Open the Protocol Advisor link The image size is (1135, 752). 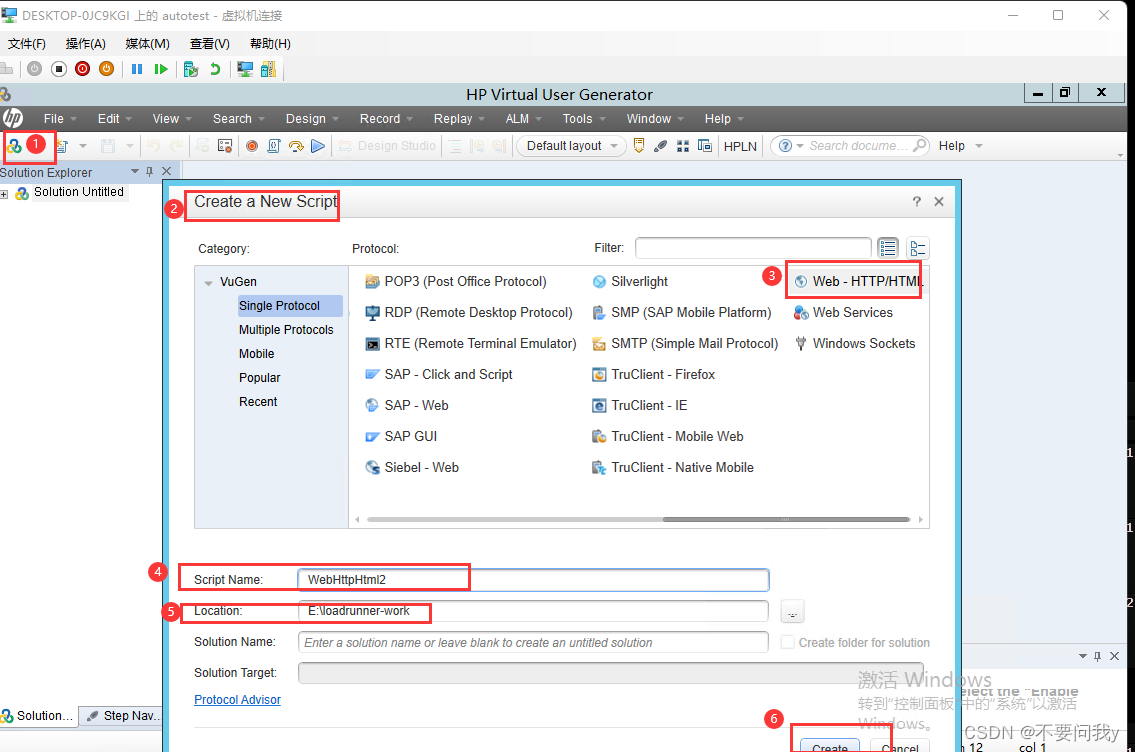pos(237,699)
